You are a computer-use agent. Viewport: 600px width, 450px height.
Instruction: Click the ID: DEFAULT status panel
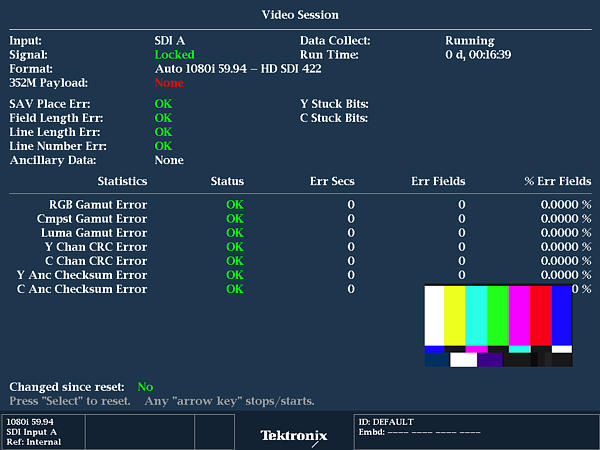click(475, 431)
